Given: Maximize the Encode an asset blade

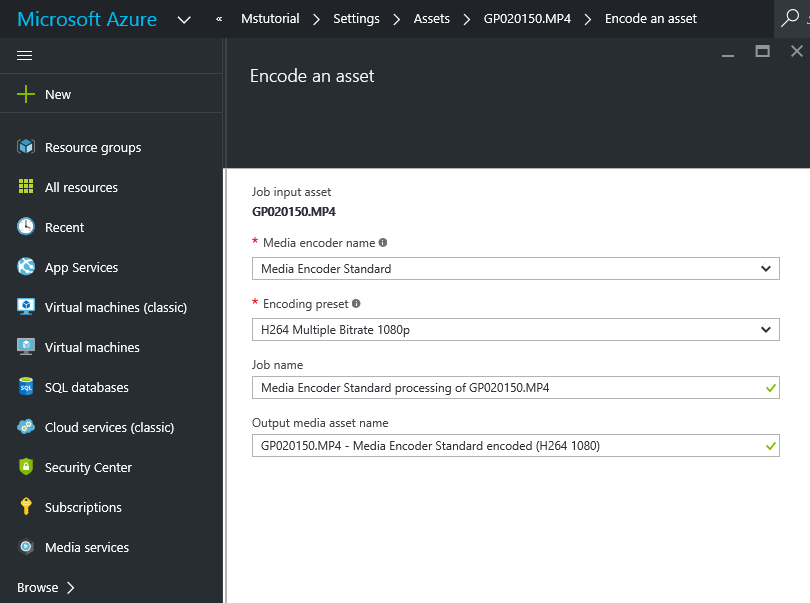Looking at the screenshot, I should (x=762, y=51).
